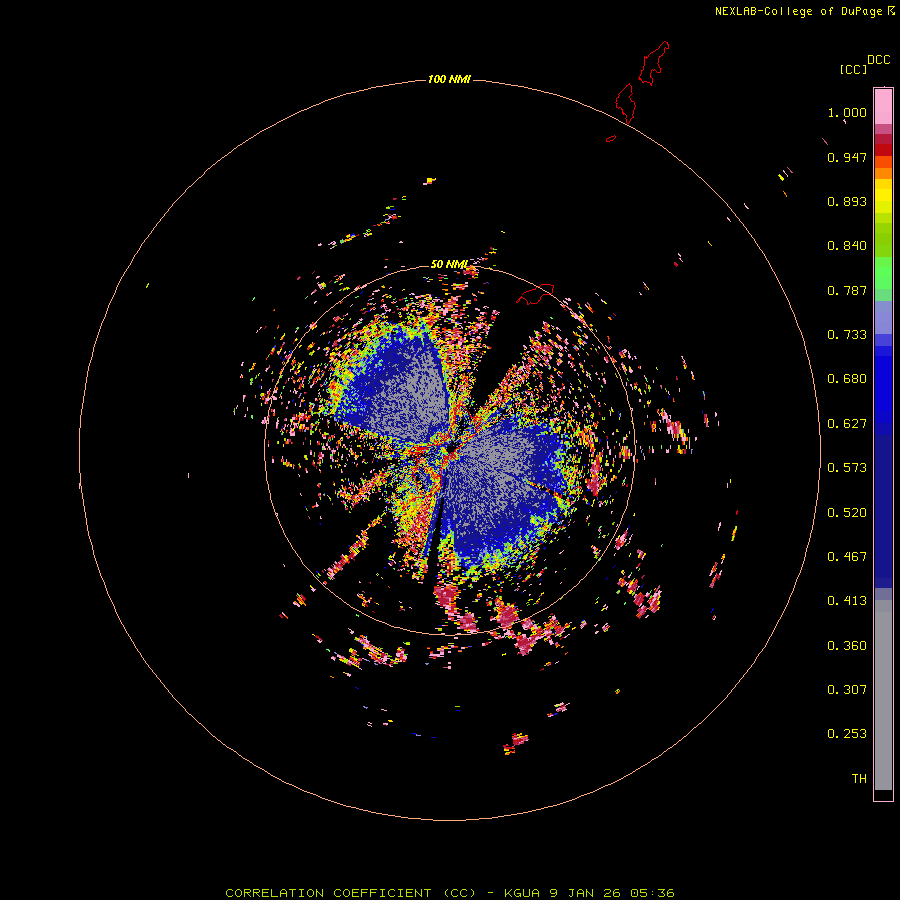Select the 0.787 scale value
Image resolution: width=900 pixels, height=900 pixels.
[847, 290]
